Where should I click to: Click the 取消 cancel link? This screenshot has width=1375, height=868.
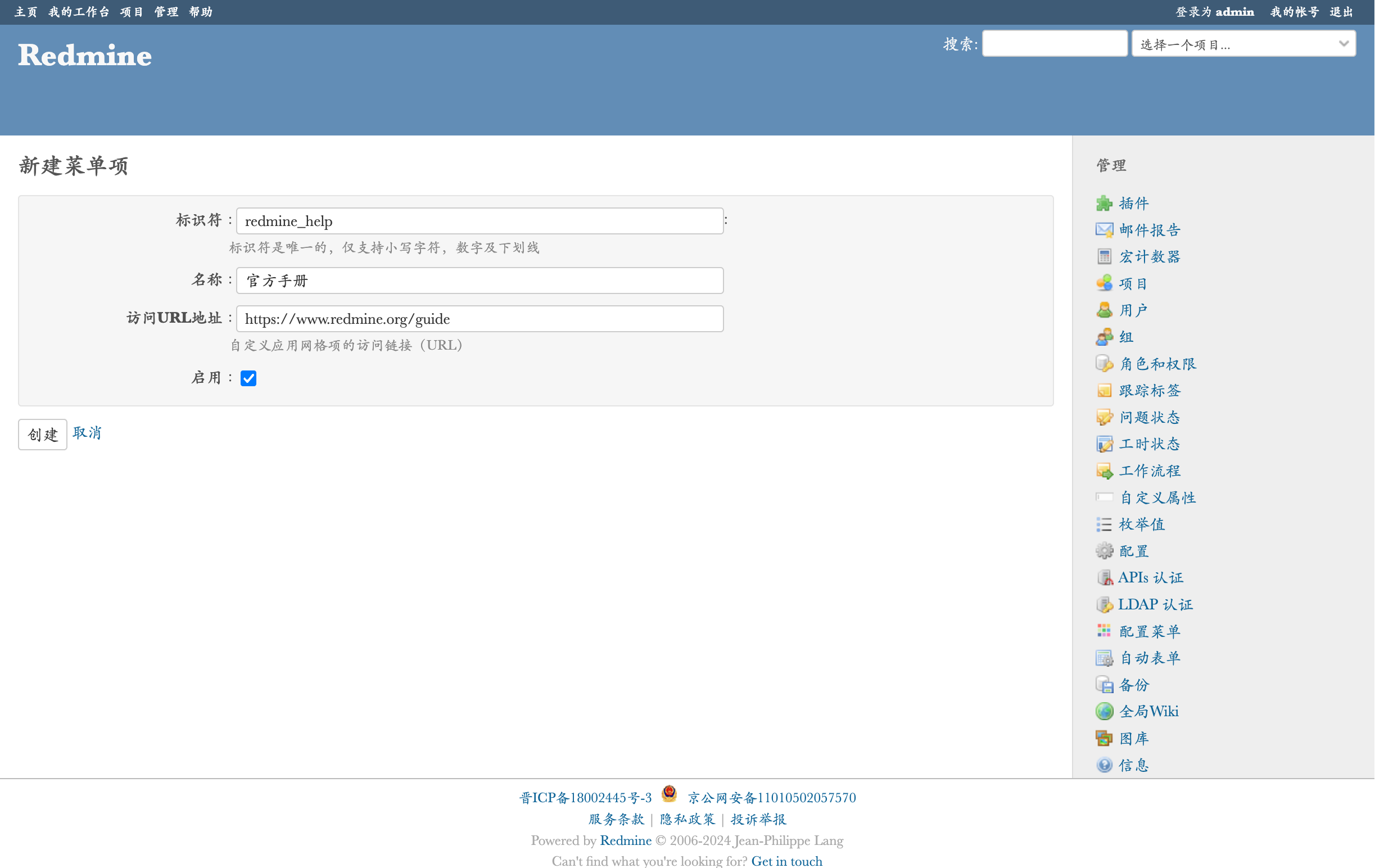pos(87,433)
